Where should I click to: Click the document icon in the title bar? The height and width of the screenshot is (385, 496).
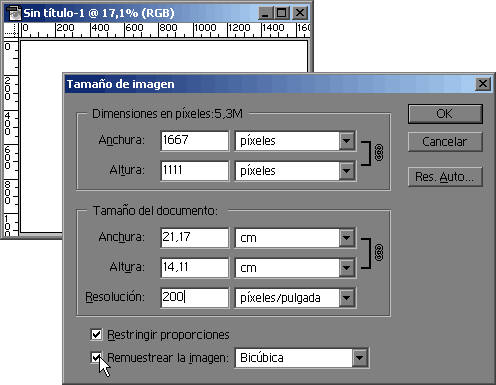pos(14,13)
